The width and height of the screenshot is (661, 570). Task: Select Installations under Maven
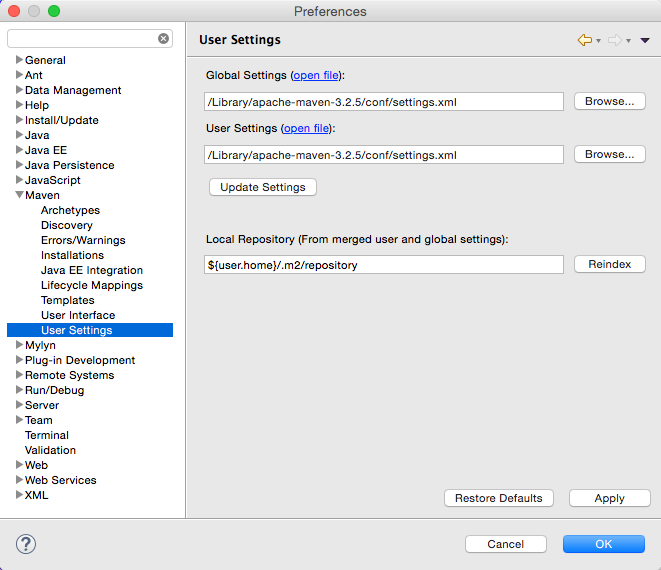pyautogui.click(x=72, y=255)
